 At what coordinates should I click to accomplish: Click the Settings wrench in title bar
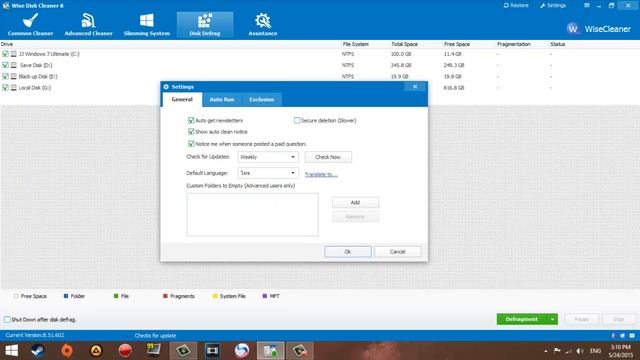point(553,5)
